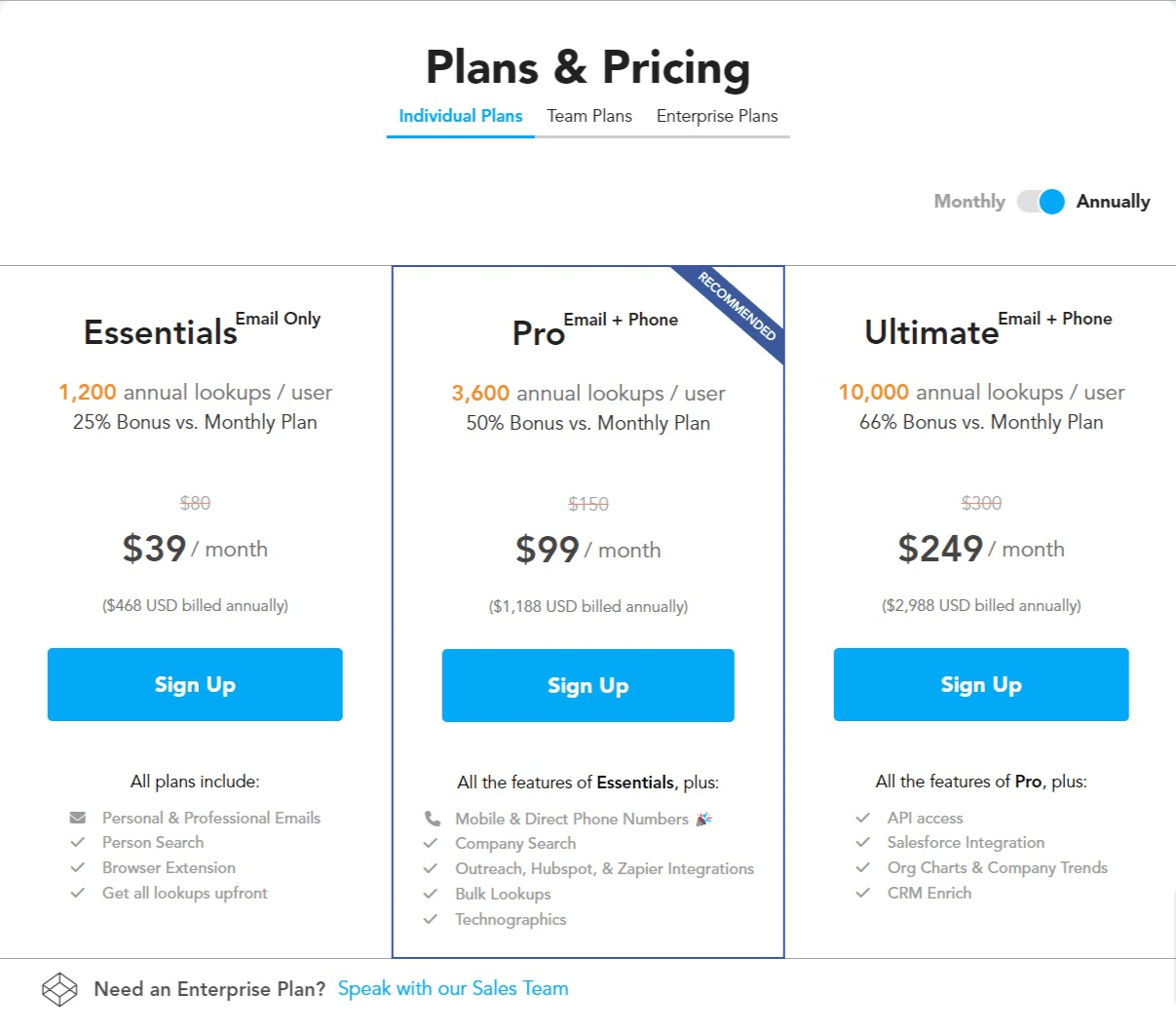Click the envelope icon beside Personal & Professional Emails
This screenshot has width=1176, height=1032.
point(78,818)
